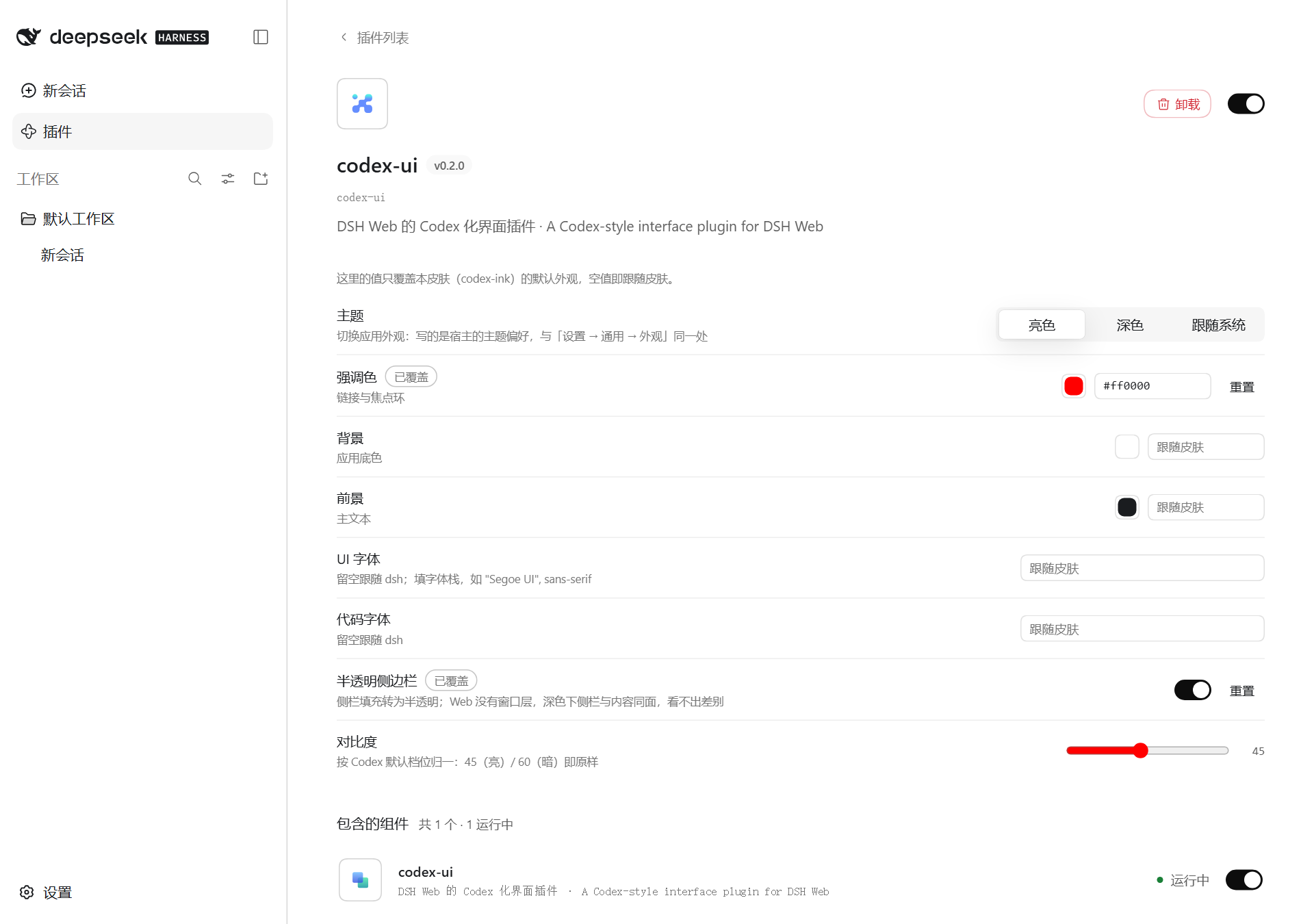Click the 对比度 contrast slider

[x=1148, y=751]
